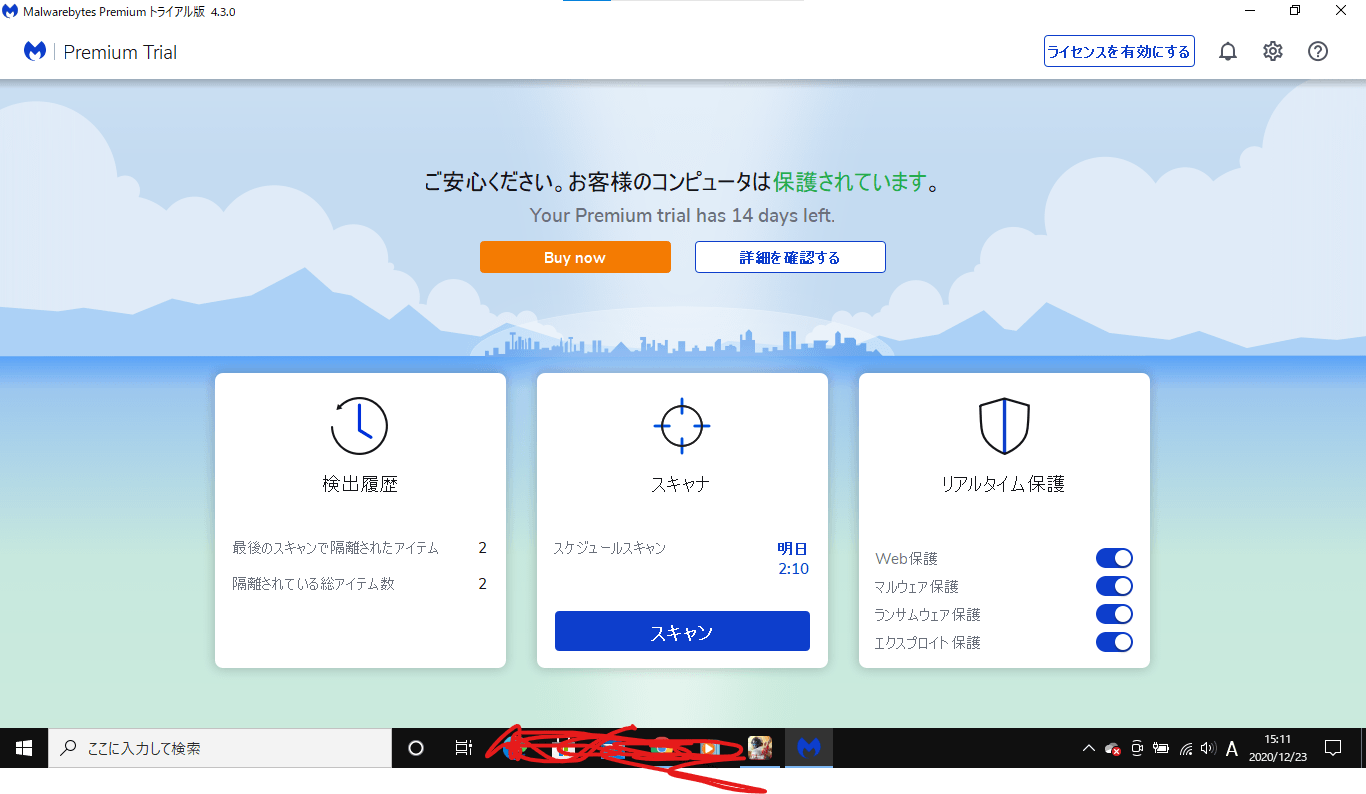The image size is (1366, 794).
Task: Click the ランサムウェア保護 label text
Action: click(x=927, y=615)
